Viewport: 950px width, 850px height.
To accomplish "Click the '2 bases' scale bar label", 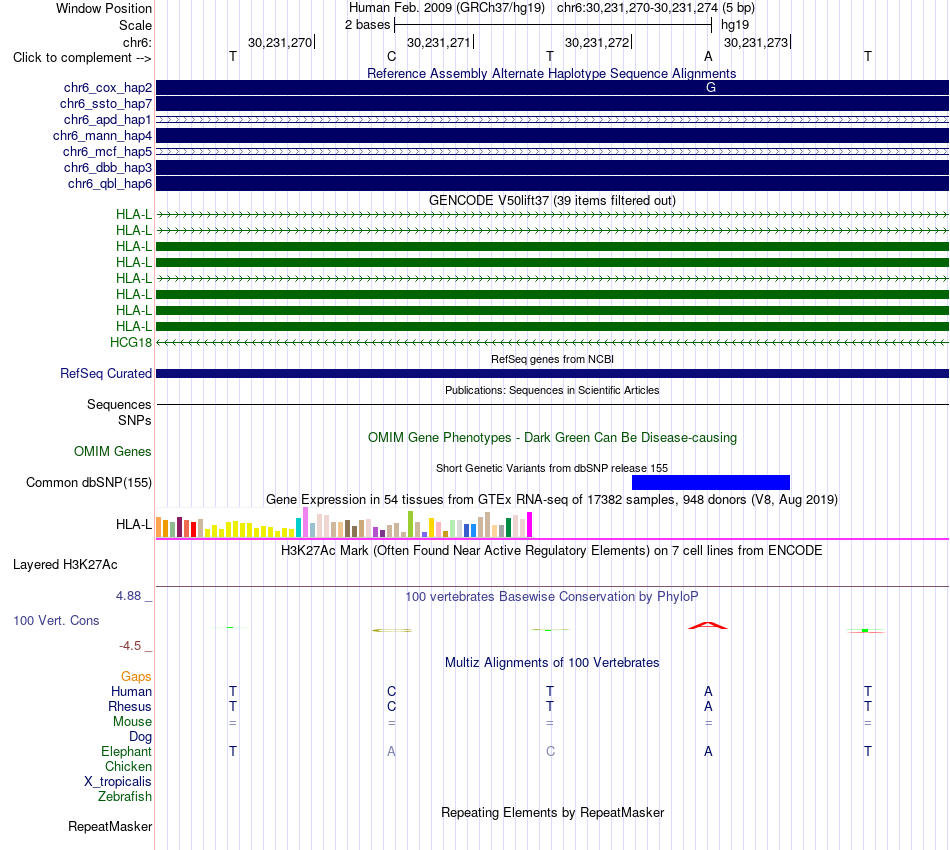I will point(368,25).
